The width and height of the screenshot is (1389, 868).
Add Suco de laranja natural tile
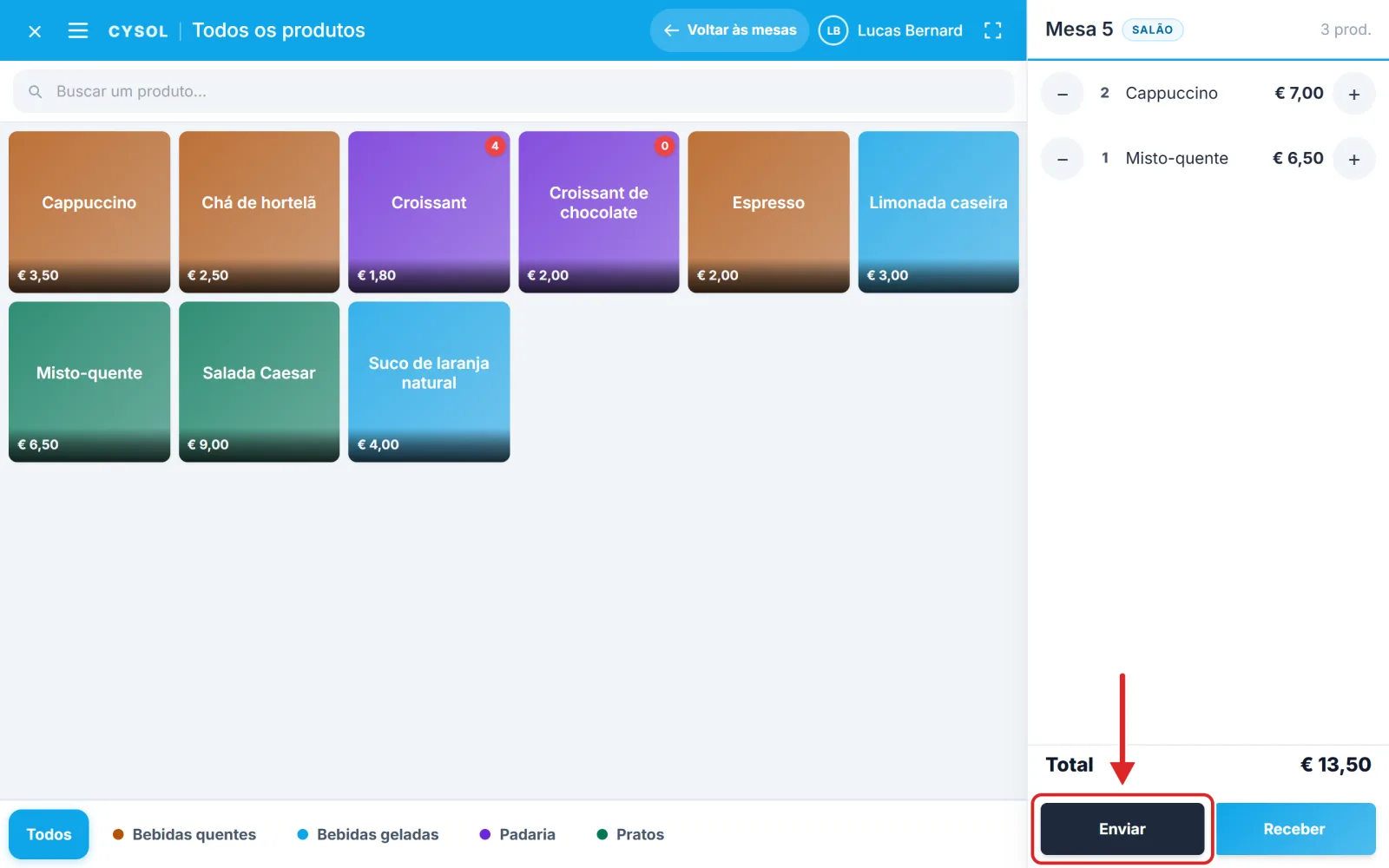[x=429, y=382]
